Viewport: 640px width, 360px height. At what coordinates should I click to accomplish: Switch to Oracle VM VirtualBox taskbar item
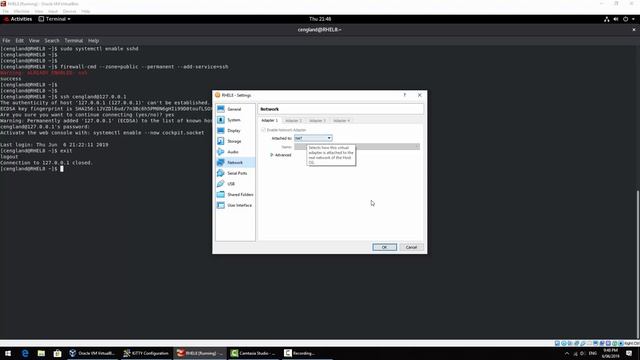92,353
